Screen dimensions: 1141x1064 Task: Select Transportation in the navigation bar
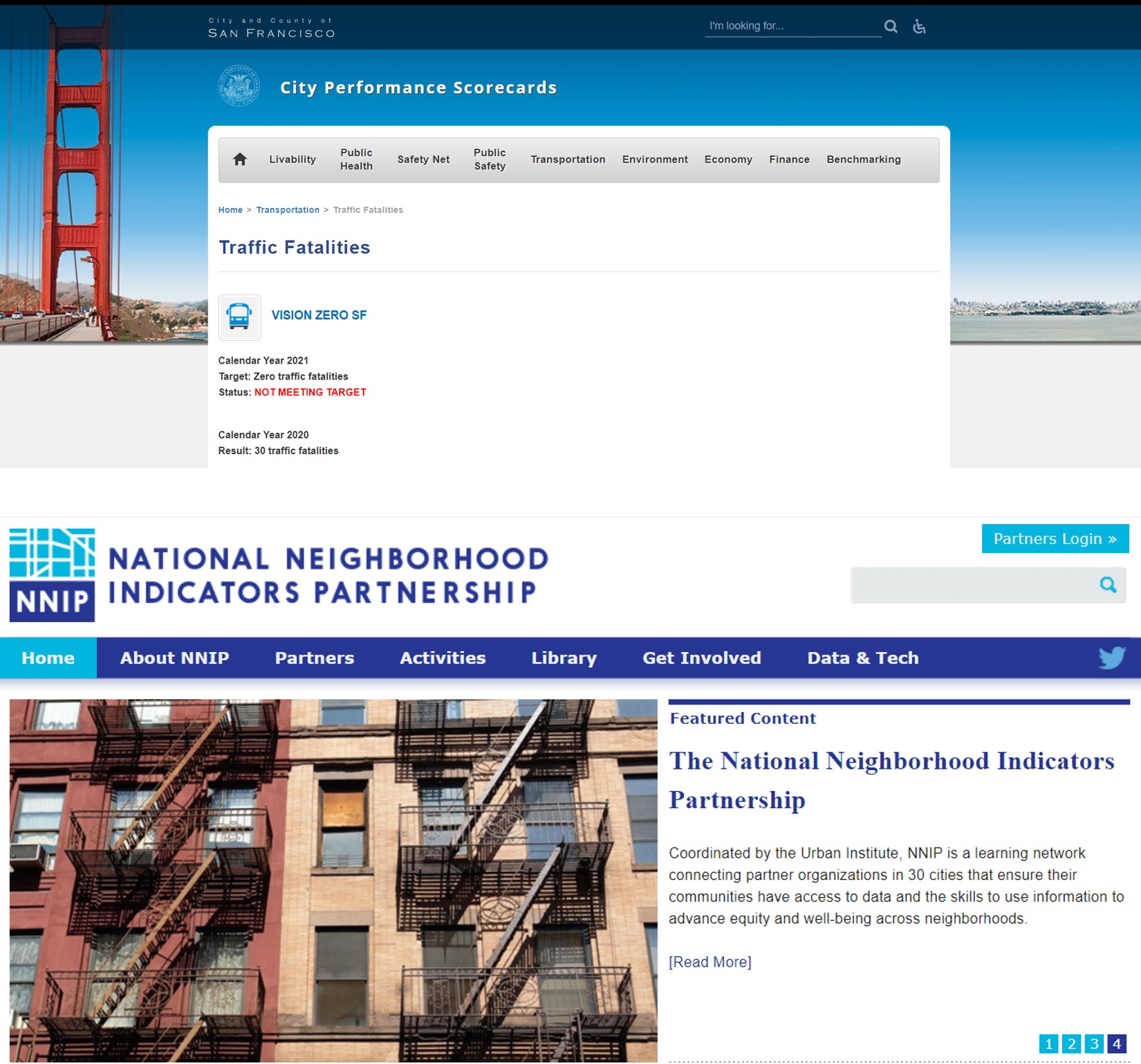point(568,160)
